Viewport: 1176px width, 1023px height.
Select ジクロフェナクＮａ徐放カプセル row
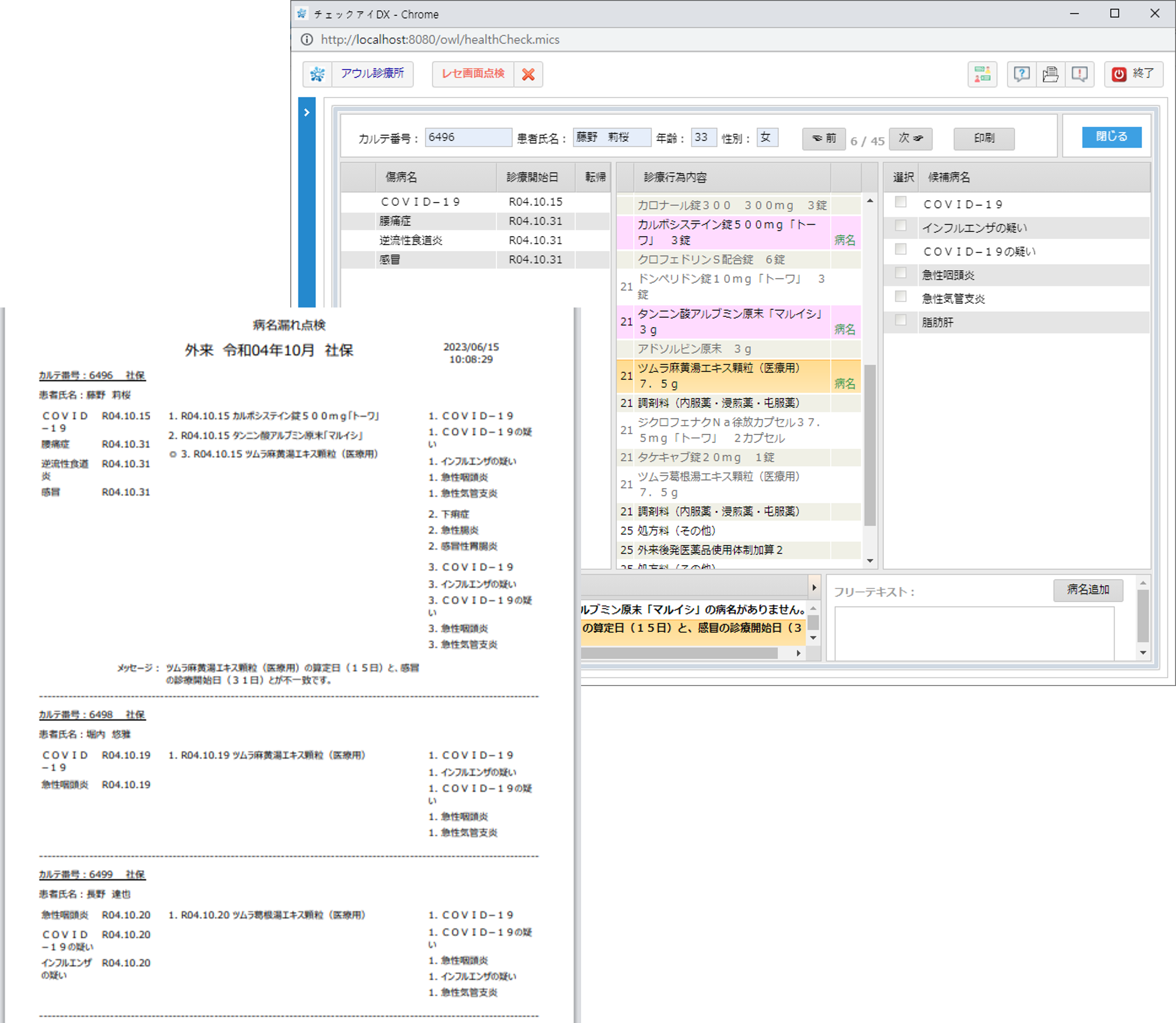pyautogui.click(x=738, y=431)
